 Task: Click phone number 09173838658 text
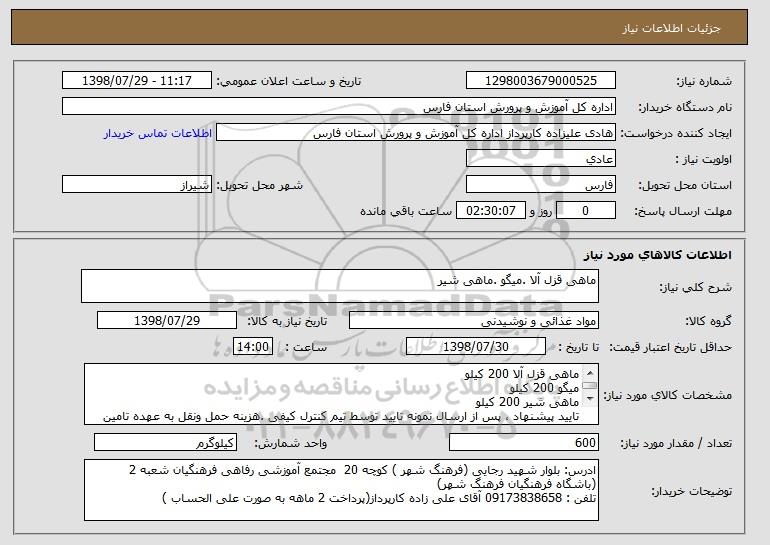(523, 498)
